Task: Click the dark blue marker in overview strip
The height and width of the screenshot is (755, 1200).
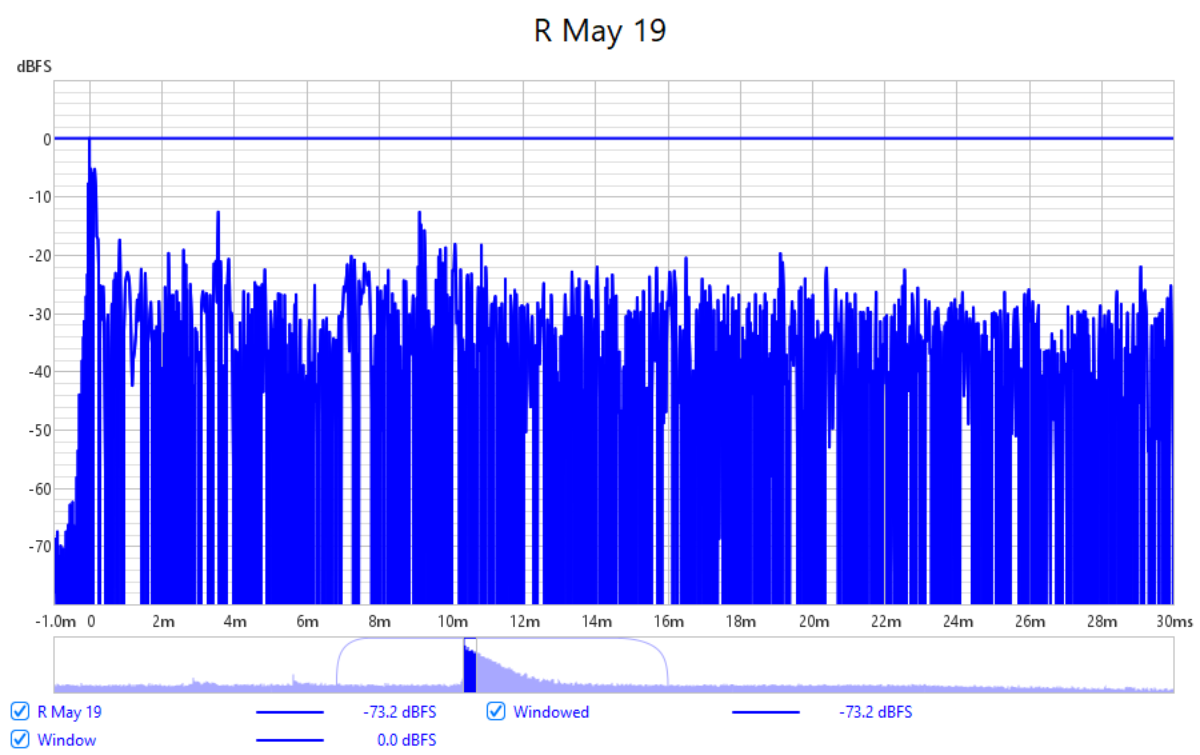Action: (469, 667)
